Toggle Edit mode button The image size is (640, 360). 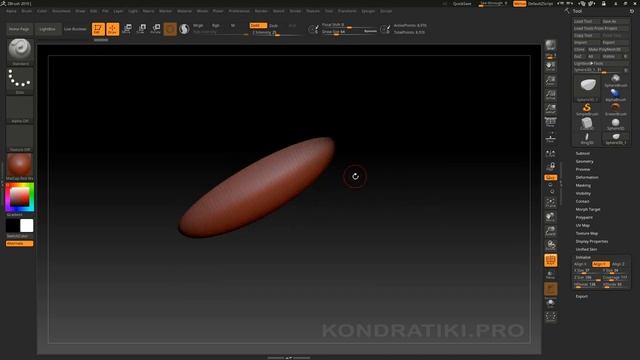pyautogui.click(x=98, y=29)
